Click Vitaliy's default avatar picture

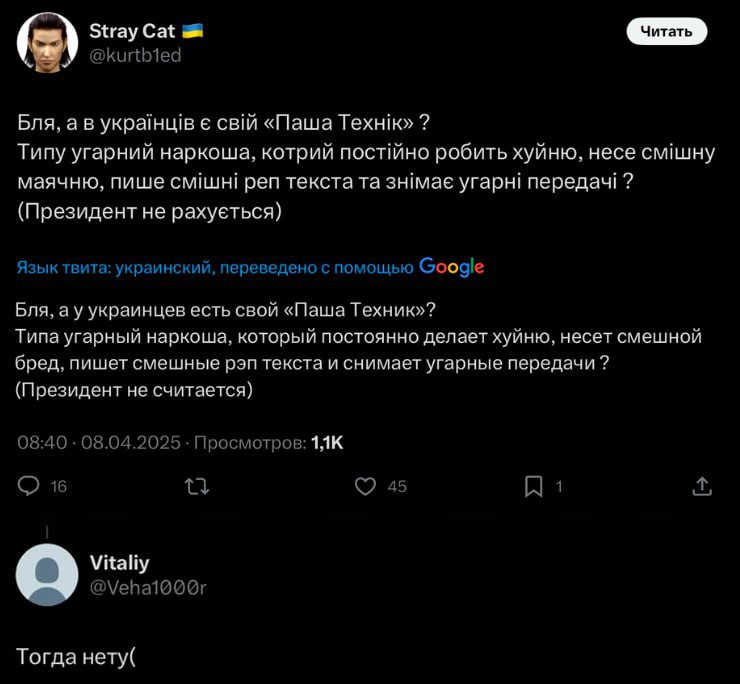pyautogui.click(x=47, y=575)
